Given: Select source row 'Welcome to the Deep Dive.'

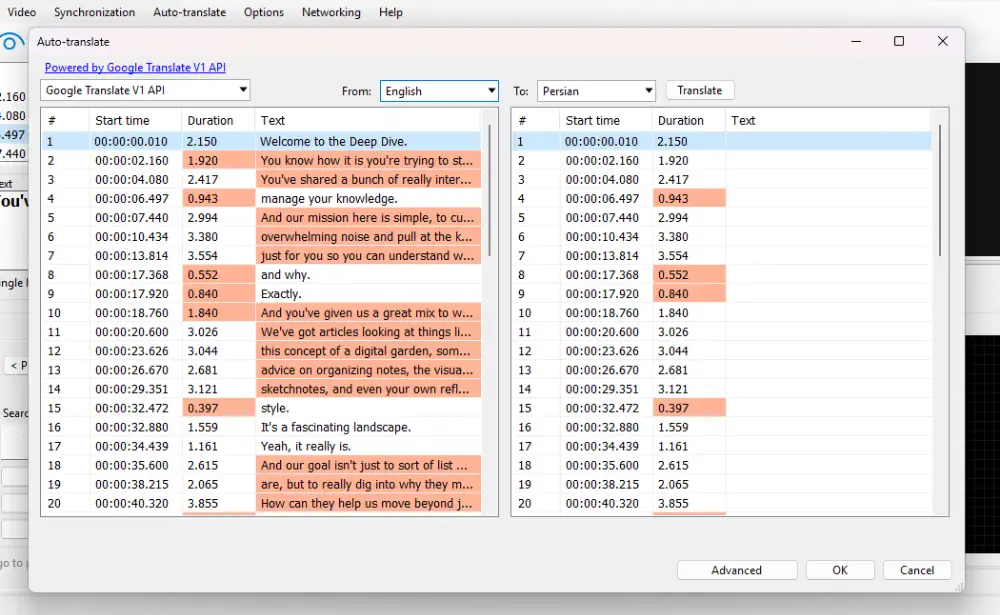Looking at the screenshot, I should [261, 142].
